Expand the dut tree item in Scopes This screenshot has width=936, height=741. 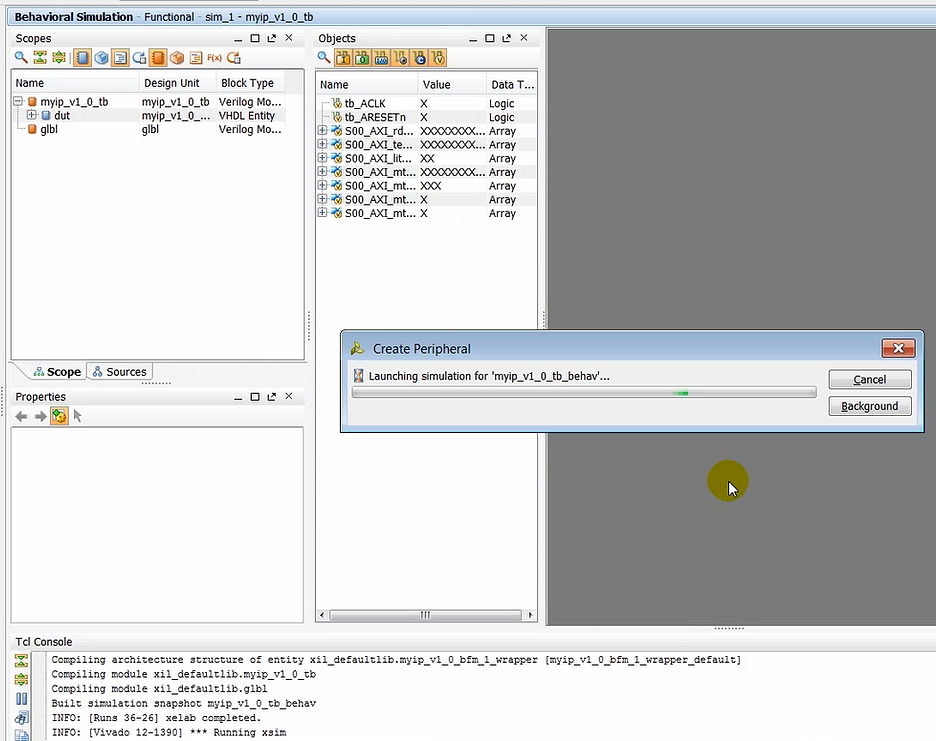(31, 115)
